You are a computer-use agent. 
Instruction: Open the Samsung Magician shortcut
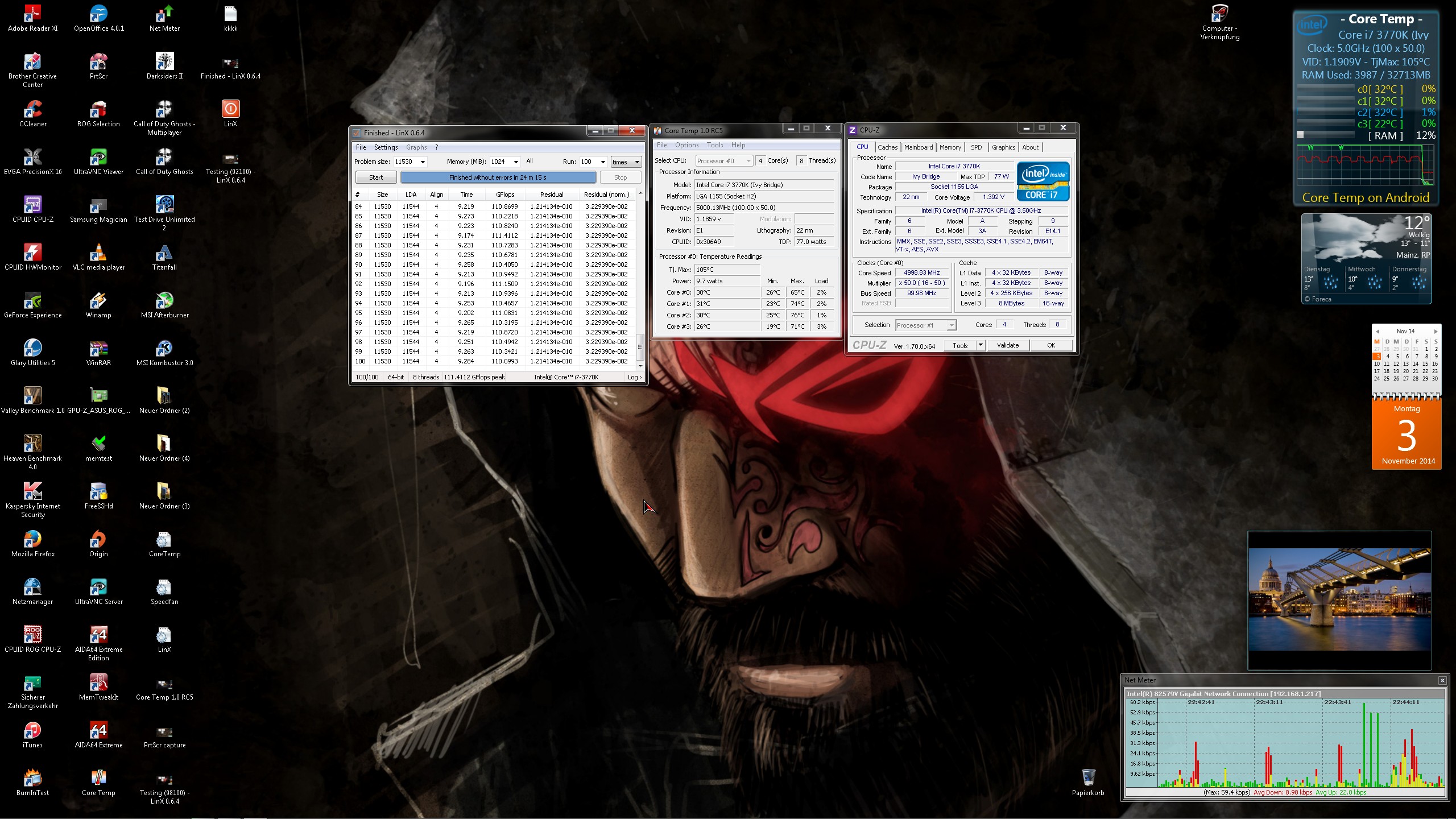98,209
